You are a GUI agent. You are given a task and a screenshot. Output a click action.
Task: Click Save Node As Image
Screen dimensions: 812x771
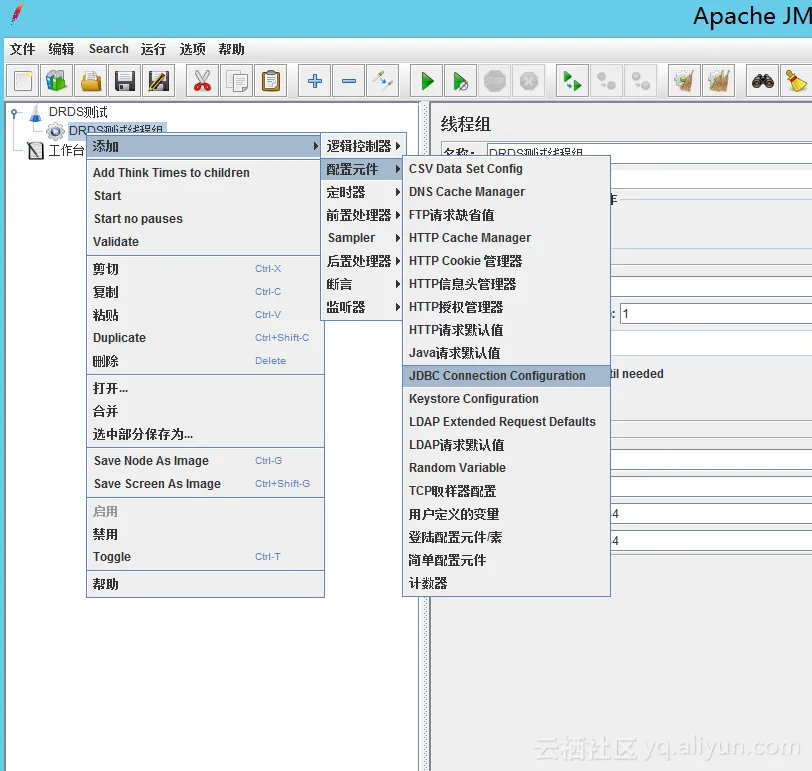205,461
